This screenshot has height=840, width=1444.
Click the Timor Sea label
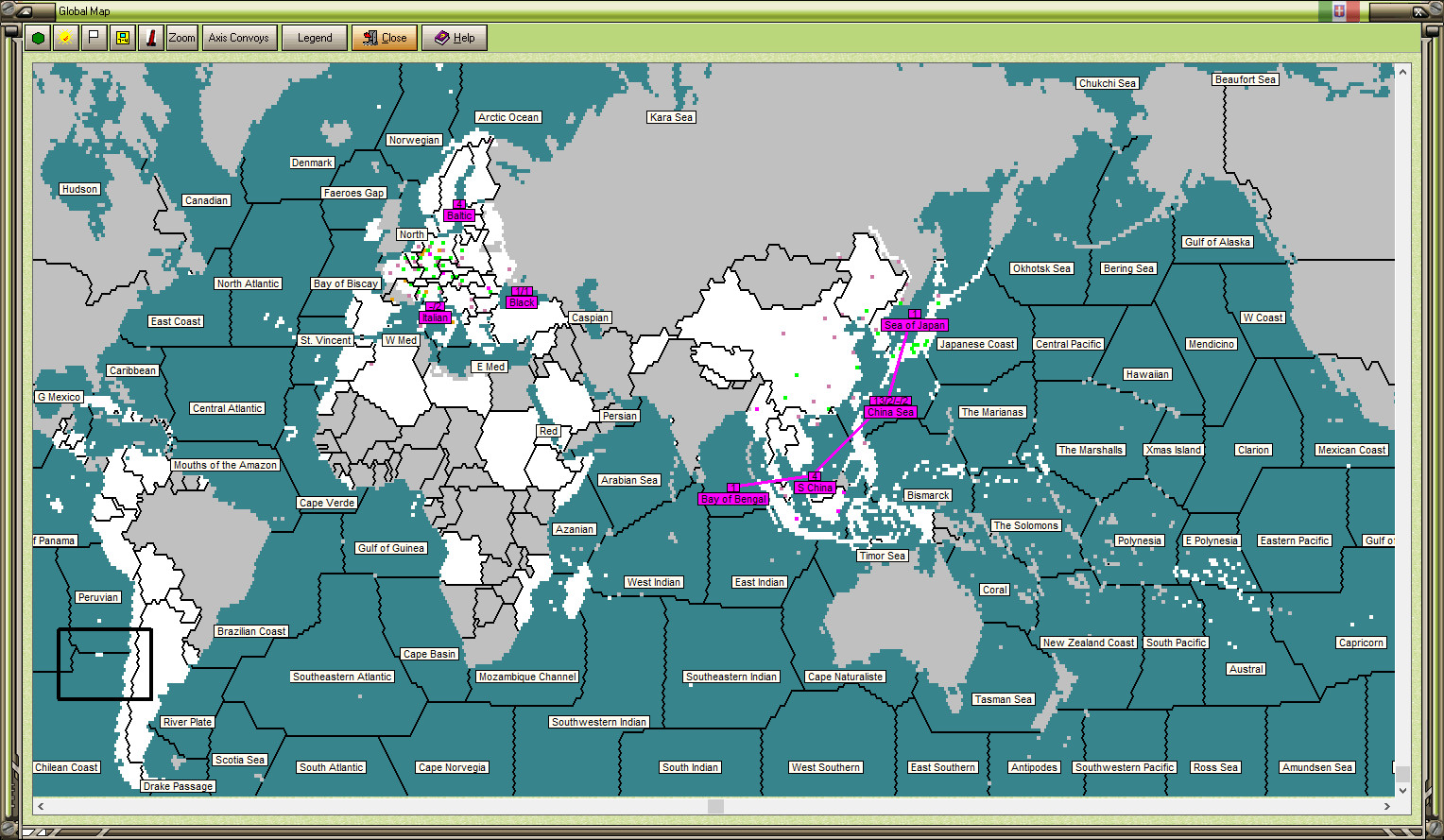(883, 556)
